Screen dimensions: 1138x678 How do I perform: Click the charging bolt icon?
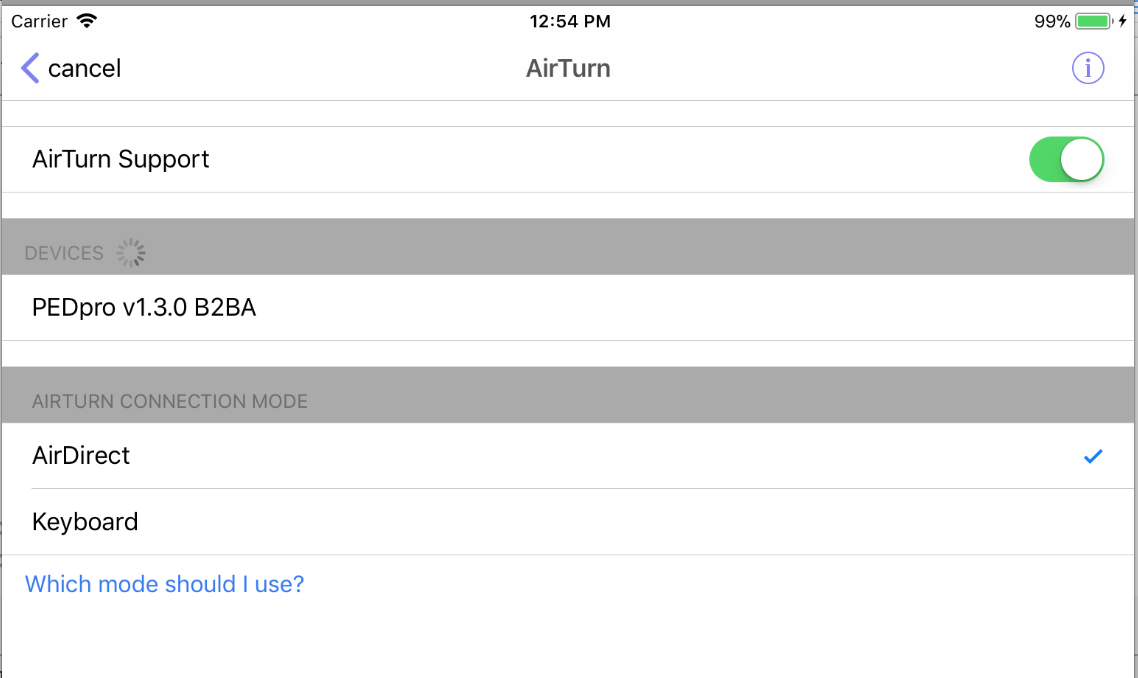tap(1122, 21)
